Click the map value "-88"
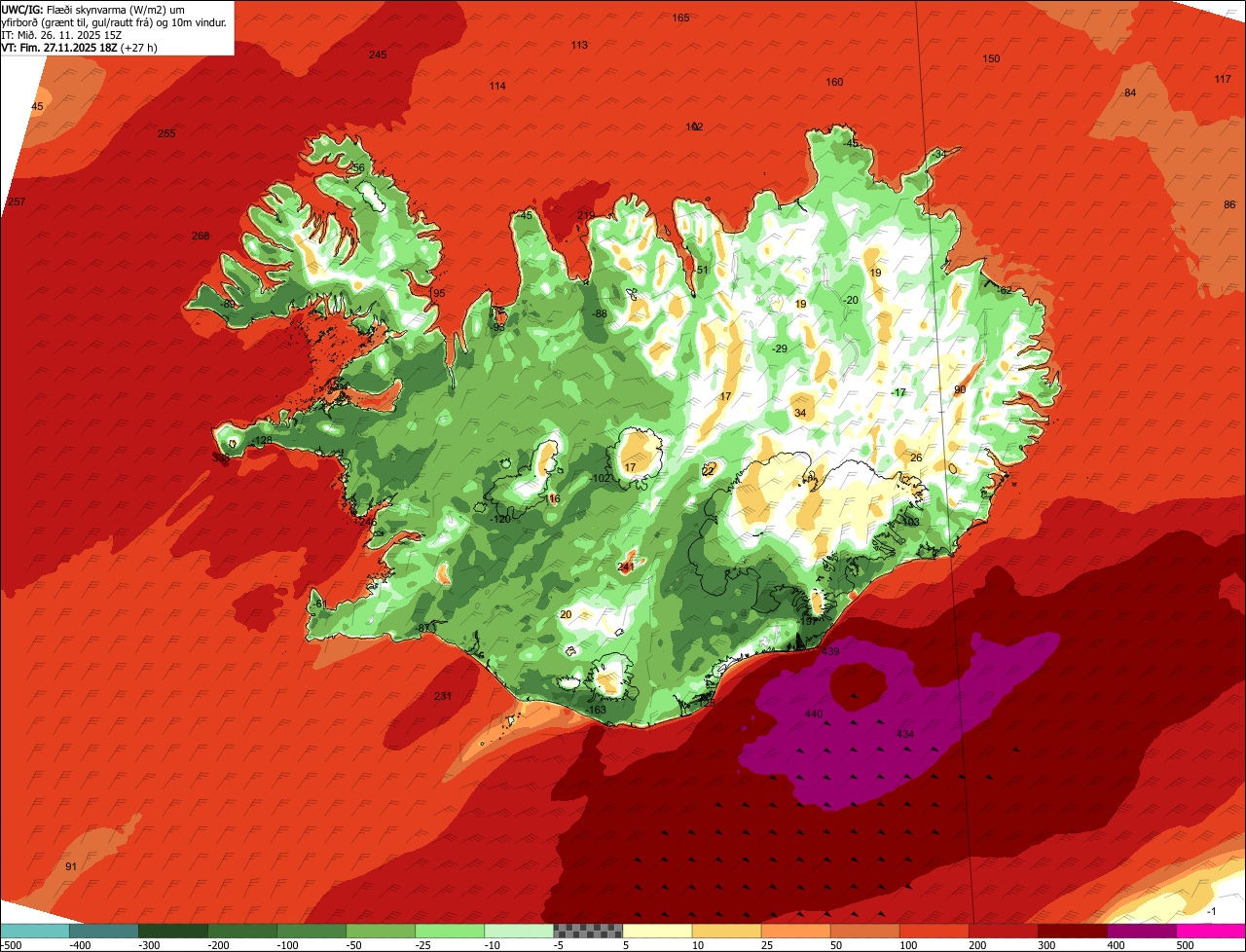1246x952 pixels. pos(600,313)
